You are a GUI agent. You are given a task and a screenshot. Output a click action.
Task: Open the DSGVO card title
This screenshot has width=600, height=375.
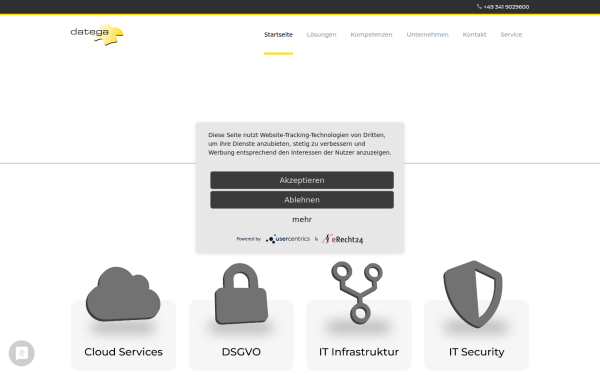(241, 352)
